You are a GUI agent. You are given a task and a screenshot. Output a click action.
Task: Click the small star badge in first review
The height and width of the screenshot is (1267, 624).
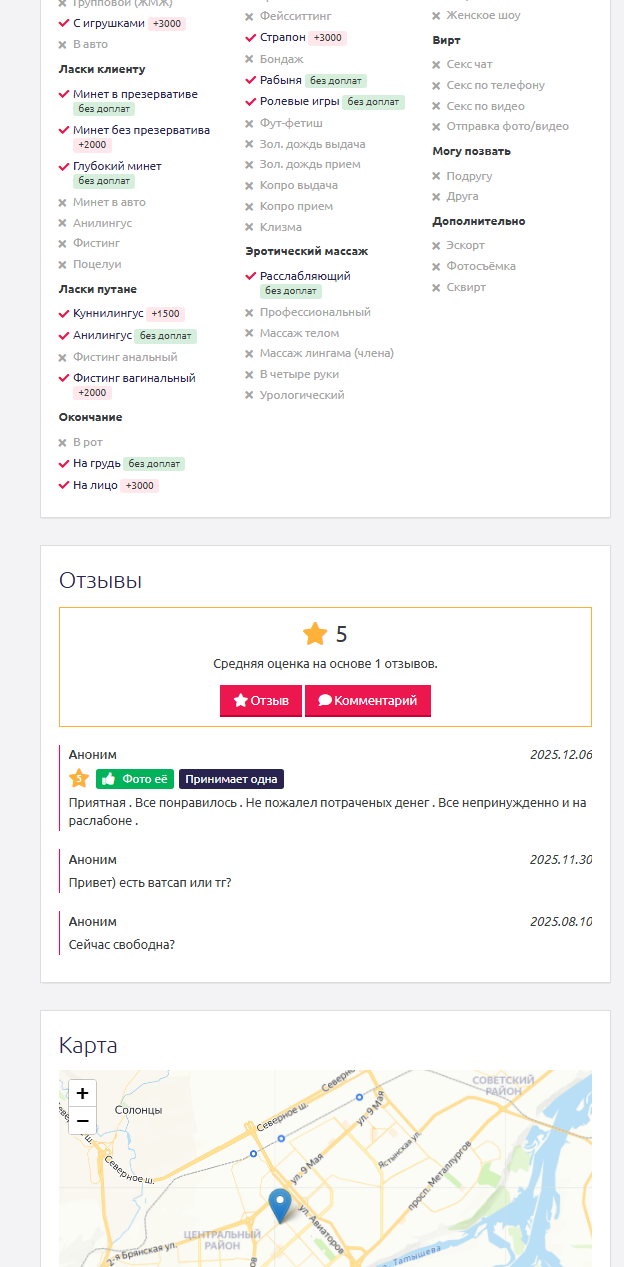79,778
